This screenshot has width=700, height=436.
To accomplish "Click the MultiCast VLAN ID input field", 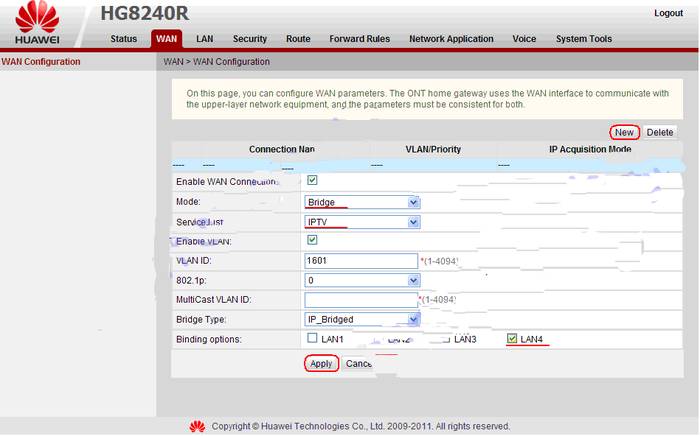I will click(x=361, y=300).
